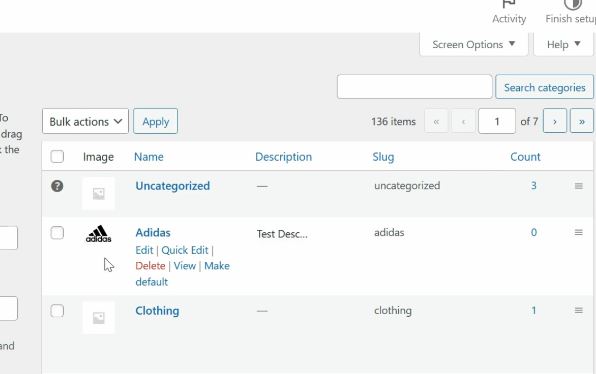The image size is (596, 374).
Task: Open the Activity flag icon
Action: coord(509,4)
